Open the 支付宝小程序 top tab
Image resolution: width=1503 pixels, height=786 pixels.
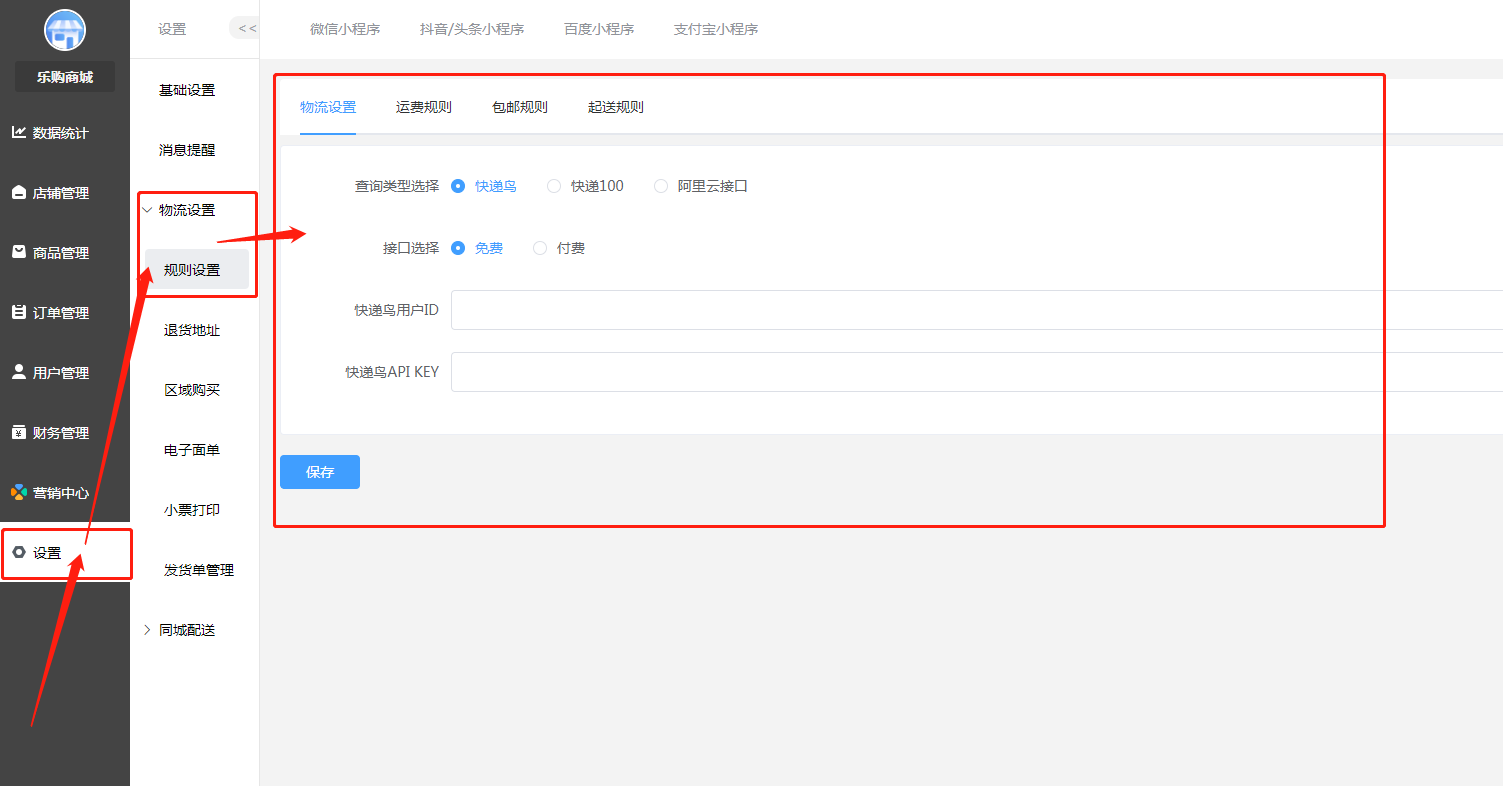pyautogui.click(x=716, y=29)
